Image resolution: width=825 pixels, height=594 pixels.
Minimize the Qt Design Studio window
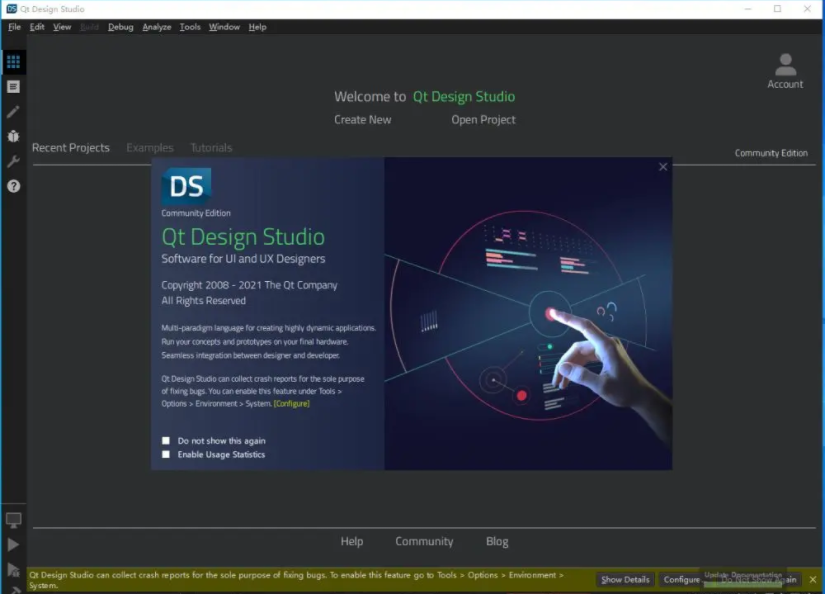[748, 9]
